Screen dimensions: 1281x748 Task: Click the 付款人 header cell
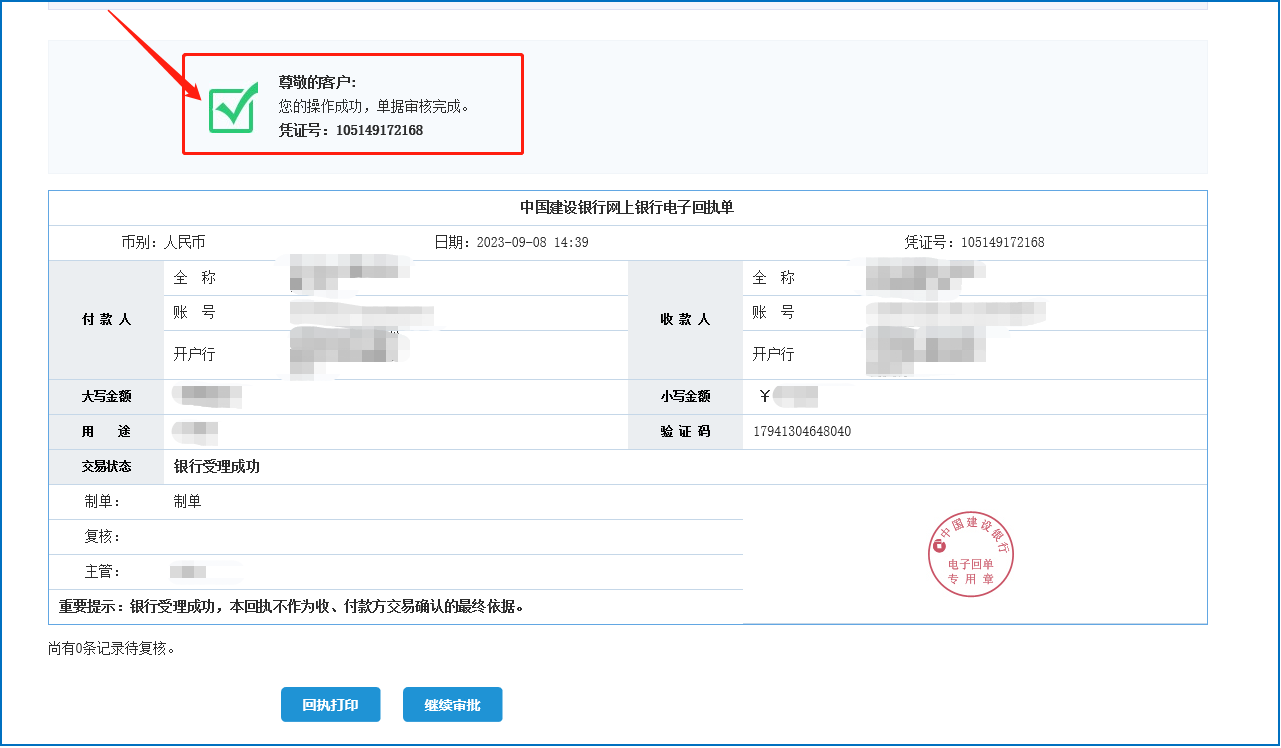click(x=106, y=319)
